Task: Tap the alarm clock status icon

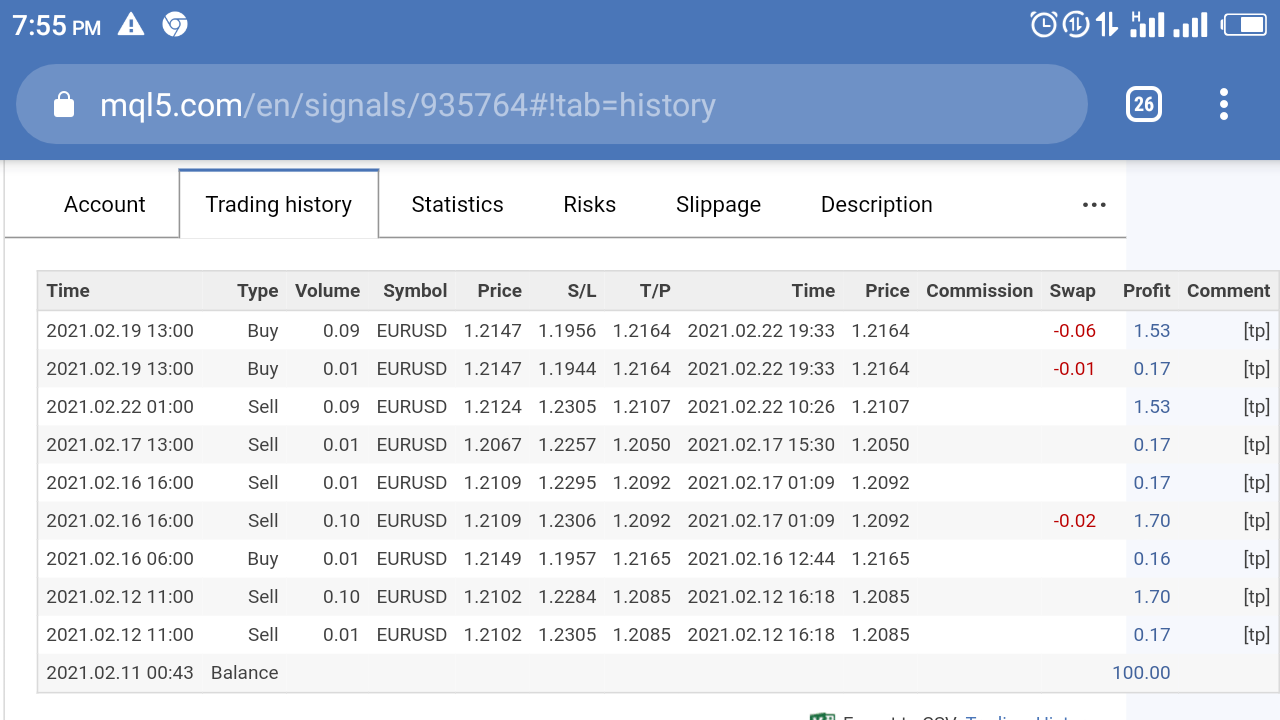Action: point(1043,25)
